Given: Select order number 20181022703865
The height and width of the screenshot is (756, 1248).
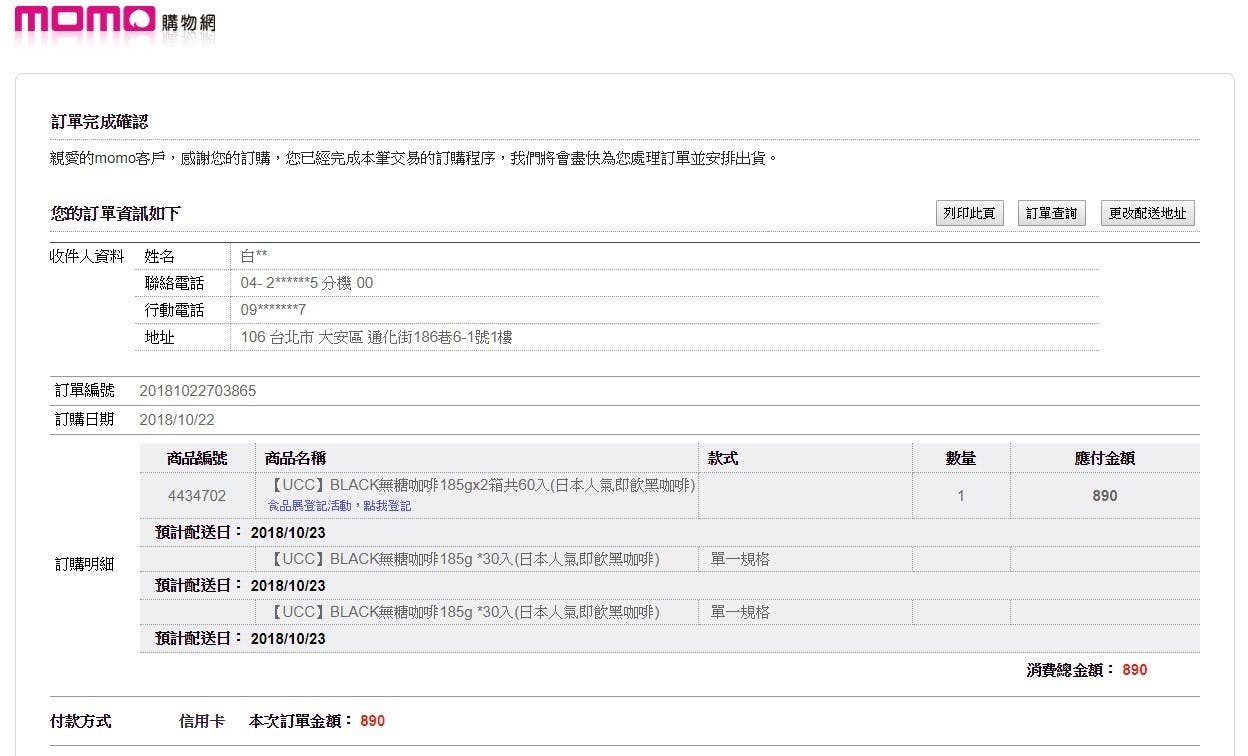Looking at the screenshot, I should (197, 391).
